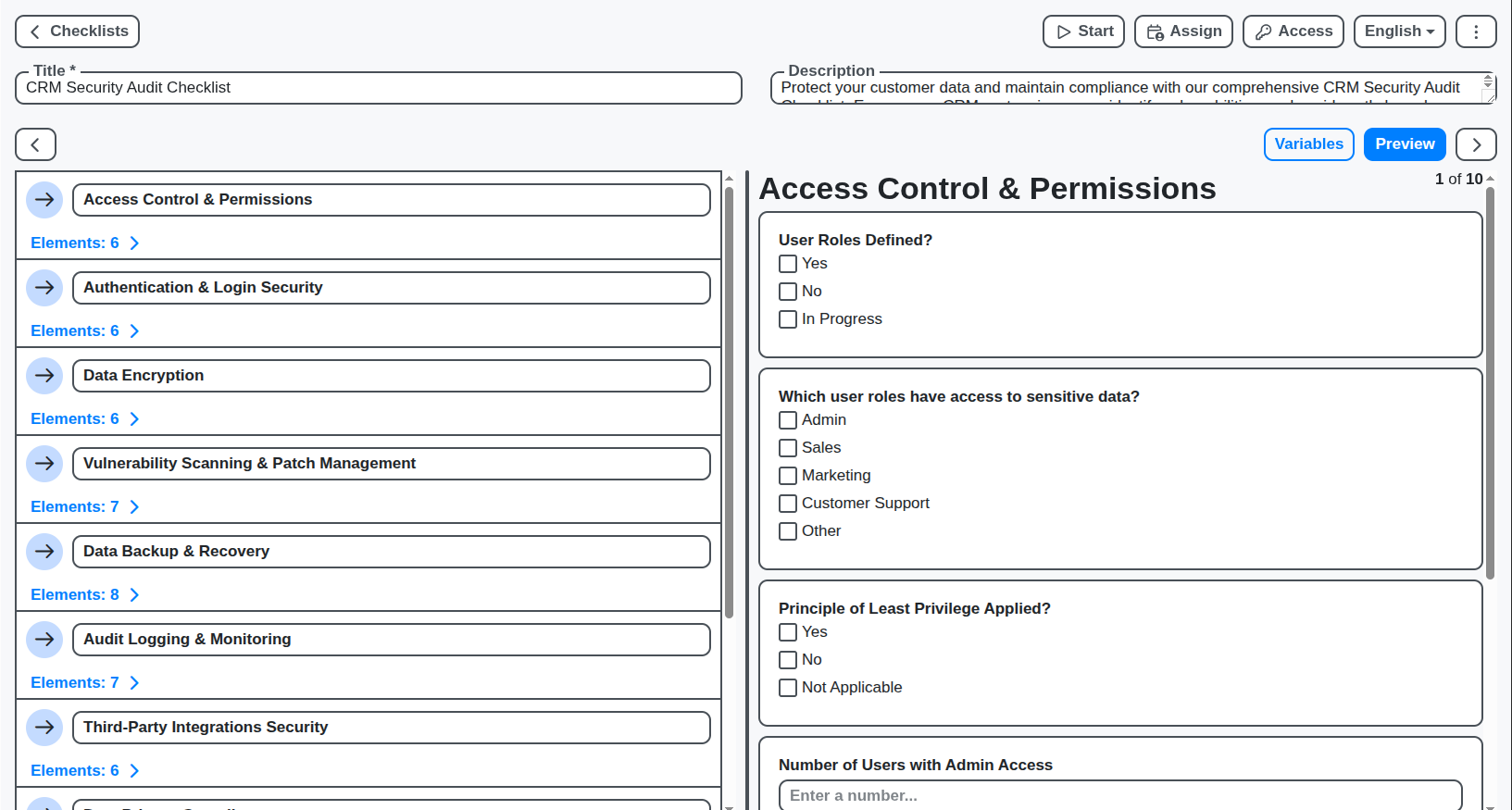This screenshot has width=1512, height=810.
Task: Click the 1 of 10 page indicator
Action: tap(1459, 180)
